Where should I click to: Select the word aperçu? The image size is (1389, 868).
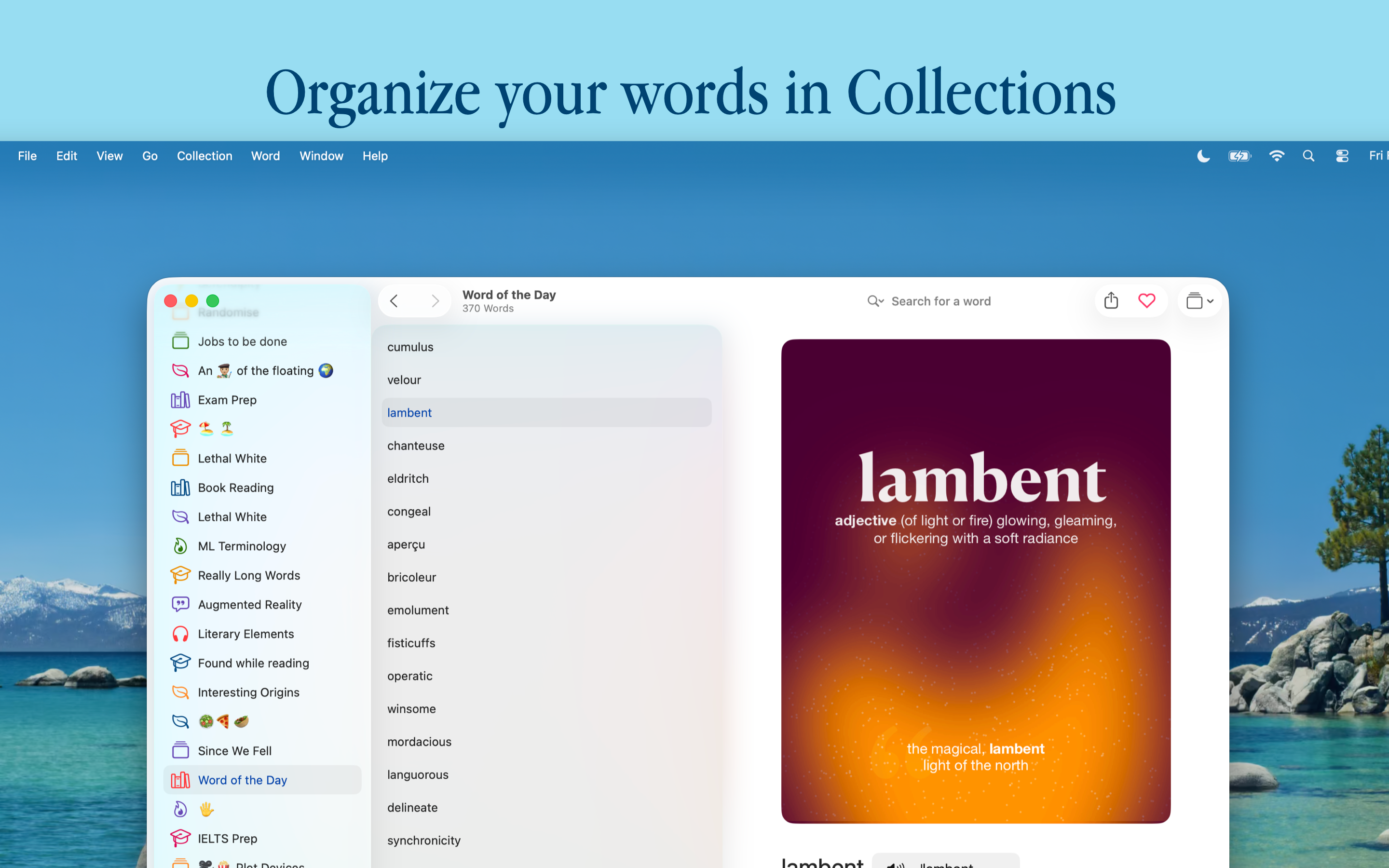coord(546,544)
